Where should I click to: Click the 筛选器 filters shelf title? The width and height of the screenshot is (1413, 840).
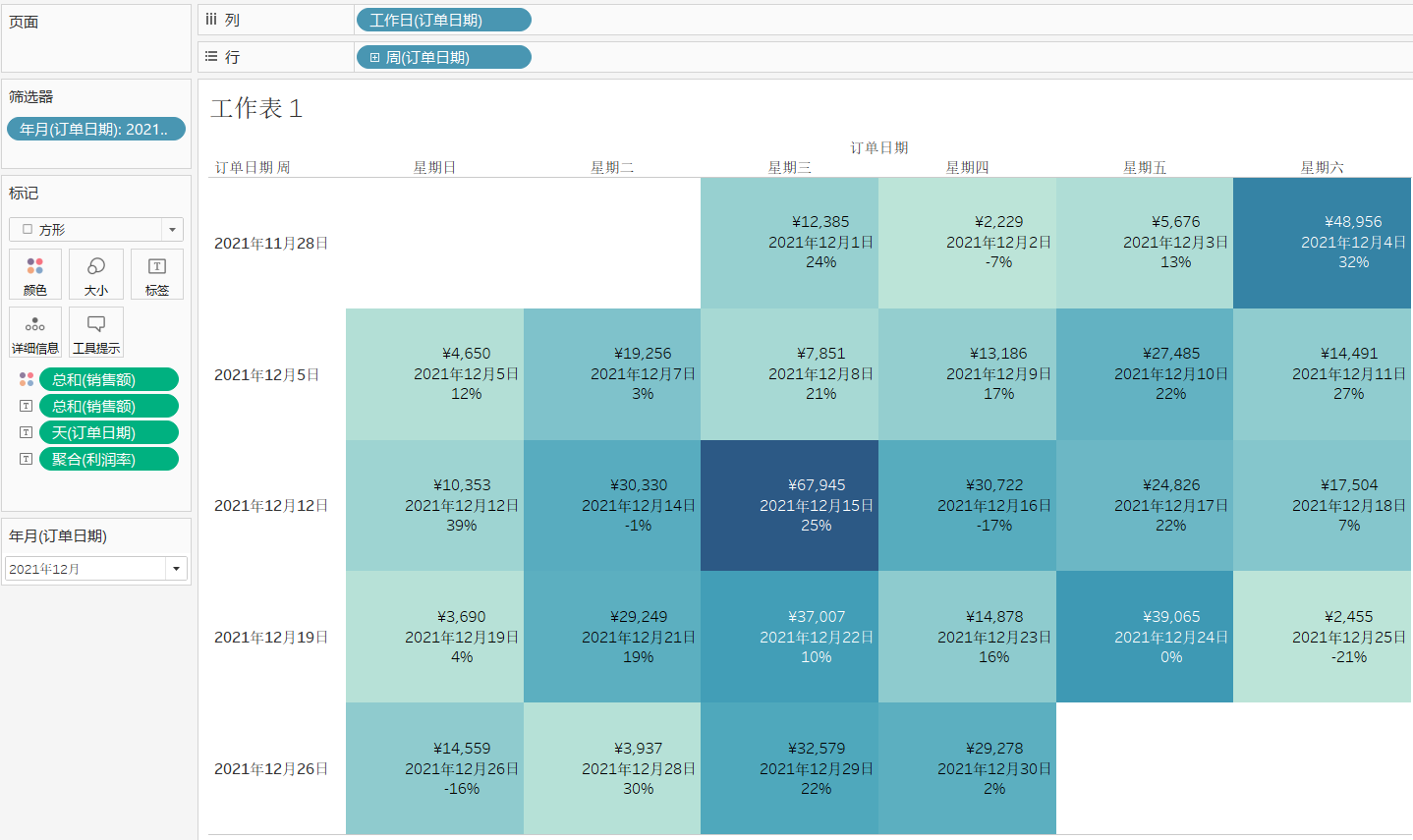31,96
